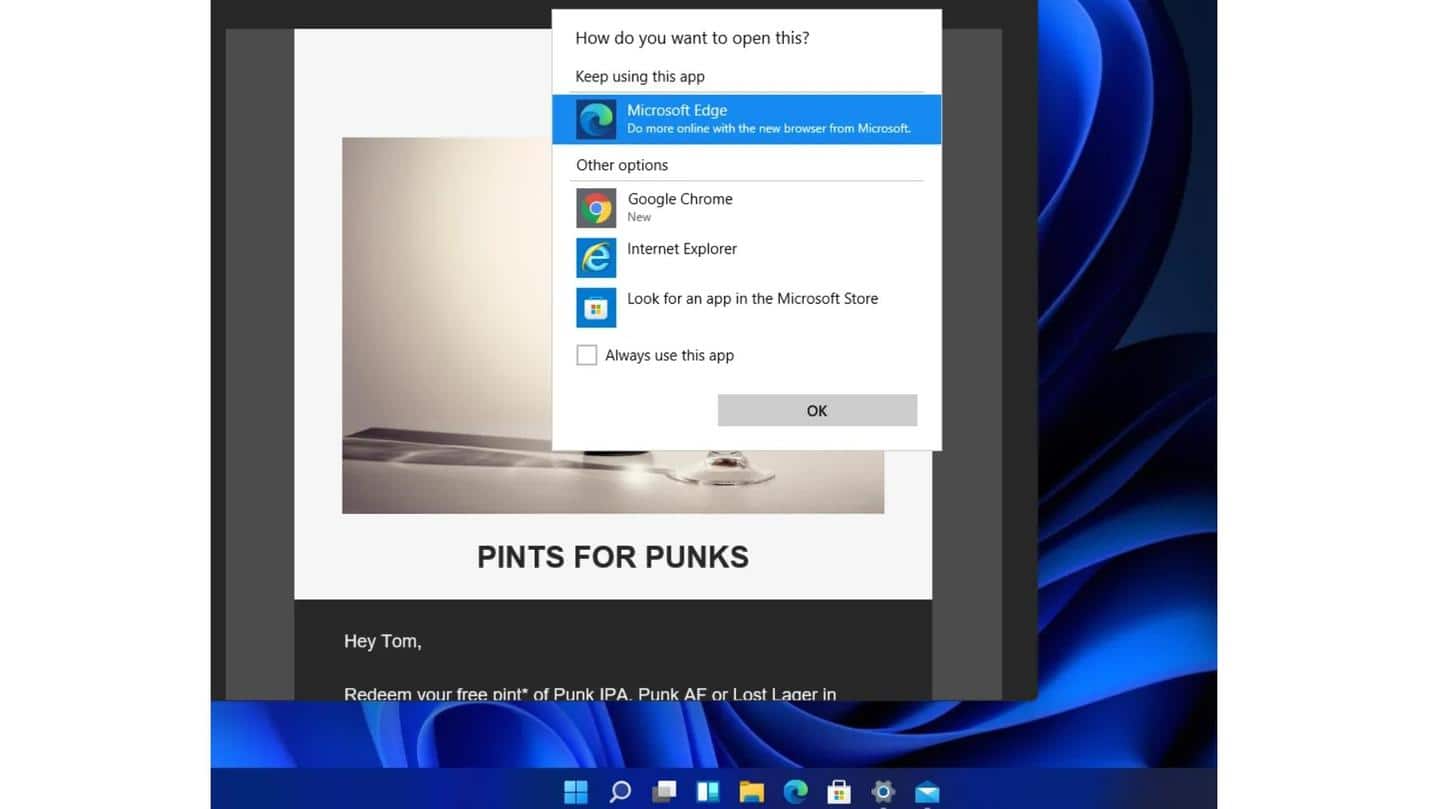Image resolution: width=1440 pixels, height=809 pixels.
Task: Switch to the Mail app on taskbar
Action: [927, 792]
